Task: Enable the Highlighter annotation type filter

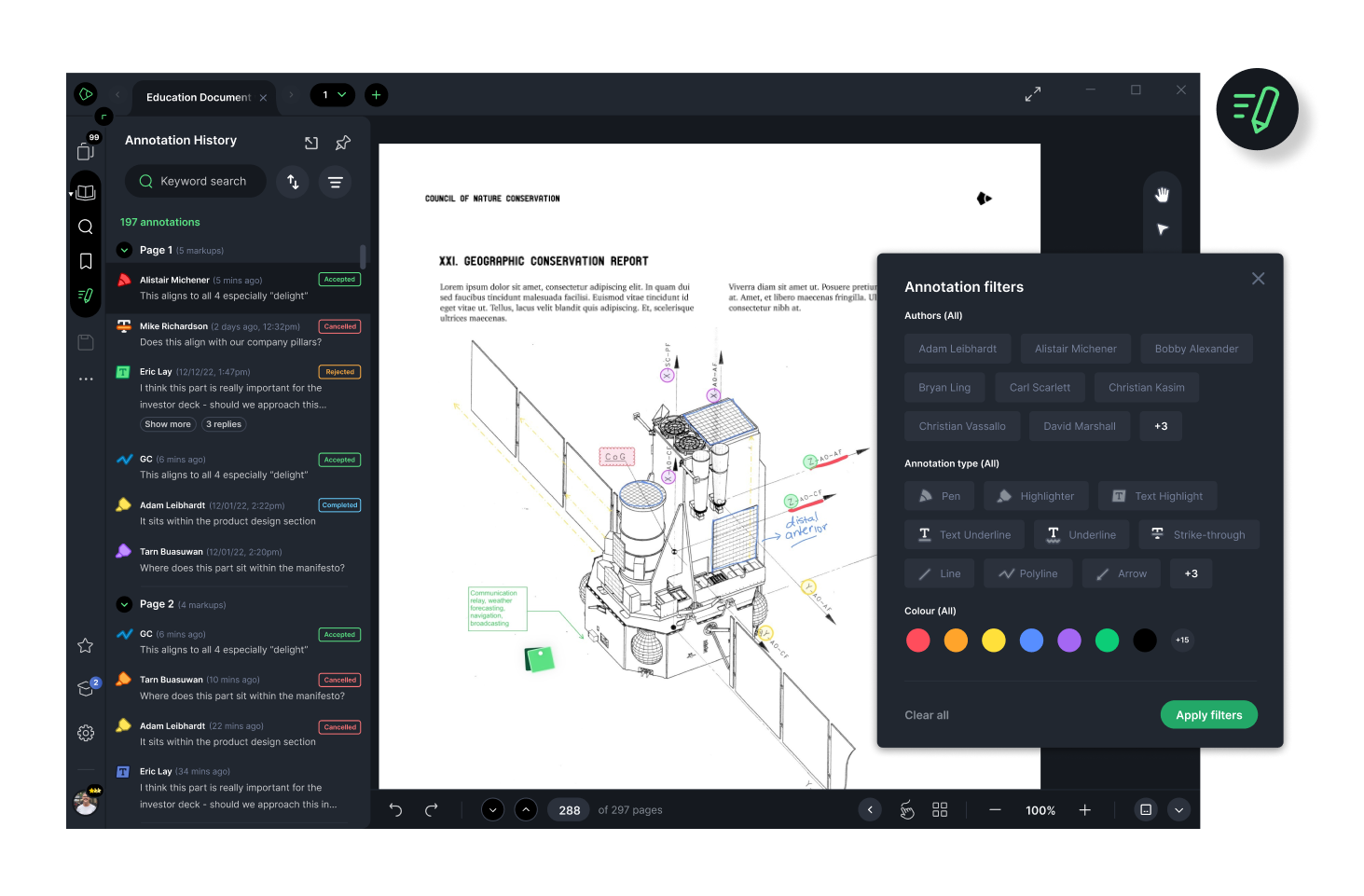Action: 1036,495
